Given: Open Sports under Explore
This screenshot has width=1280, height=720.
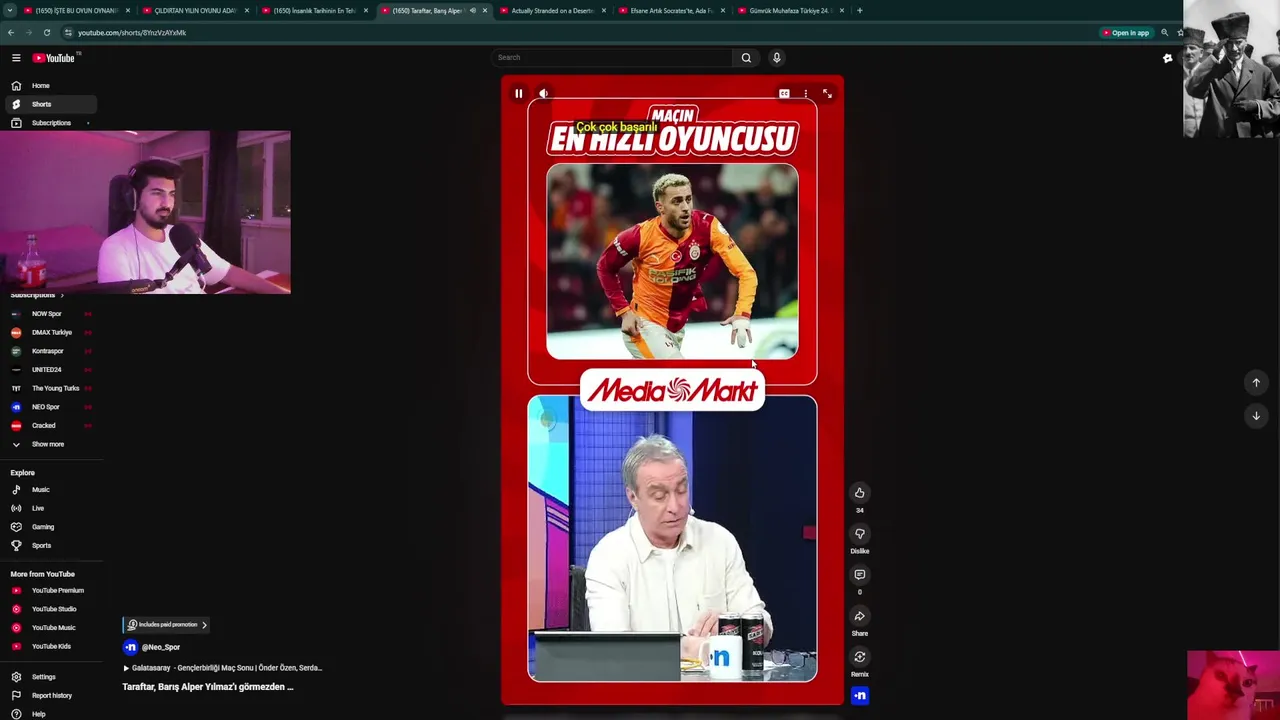Looking at the screenshot, I should click(x=49, y=546).
